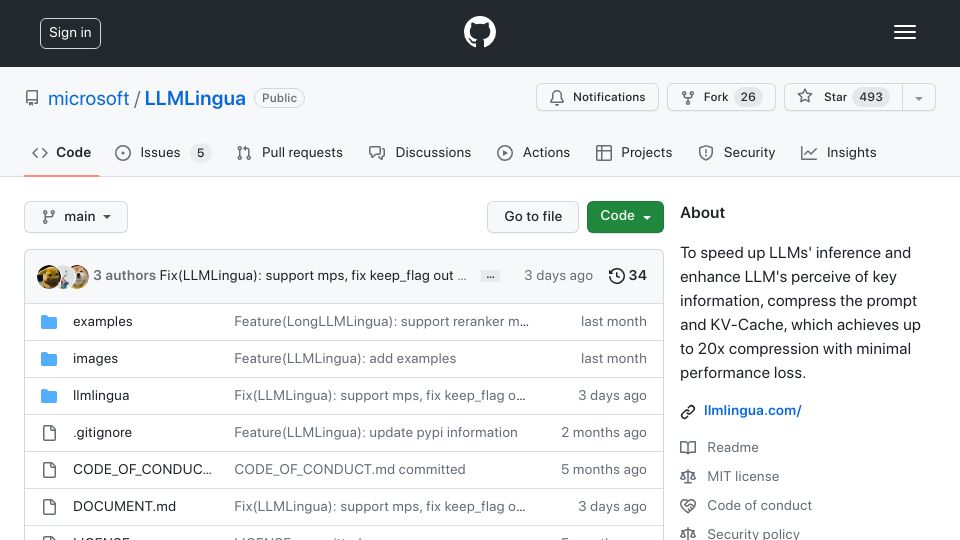The width and height of the screenshot is (960, 540).
Task: Click the Notifications button
Action: pyautogui.click(x=597, y=97)
